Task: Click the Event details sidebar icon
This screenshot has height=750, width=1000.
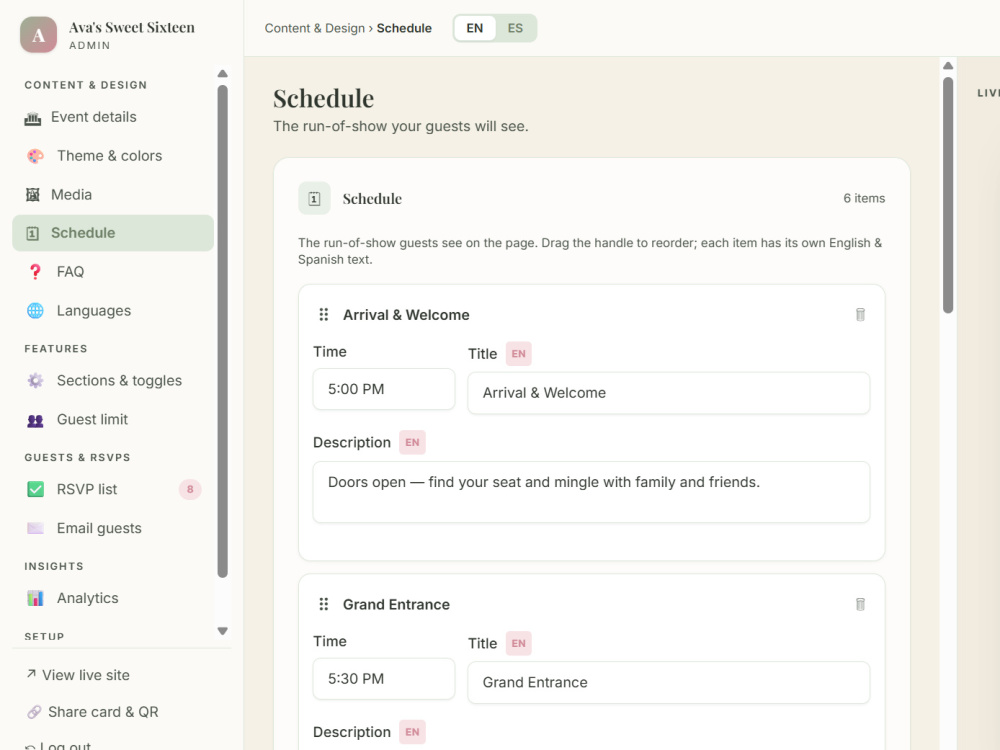Action: 33,118
